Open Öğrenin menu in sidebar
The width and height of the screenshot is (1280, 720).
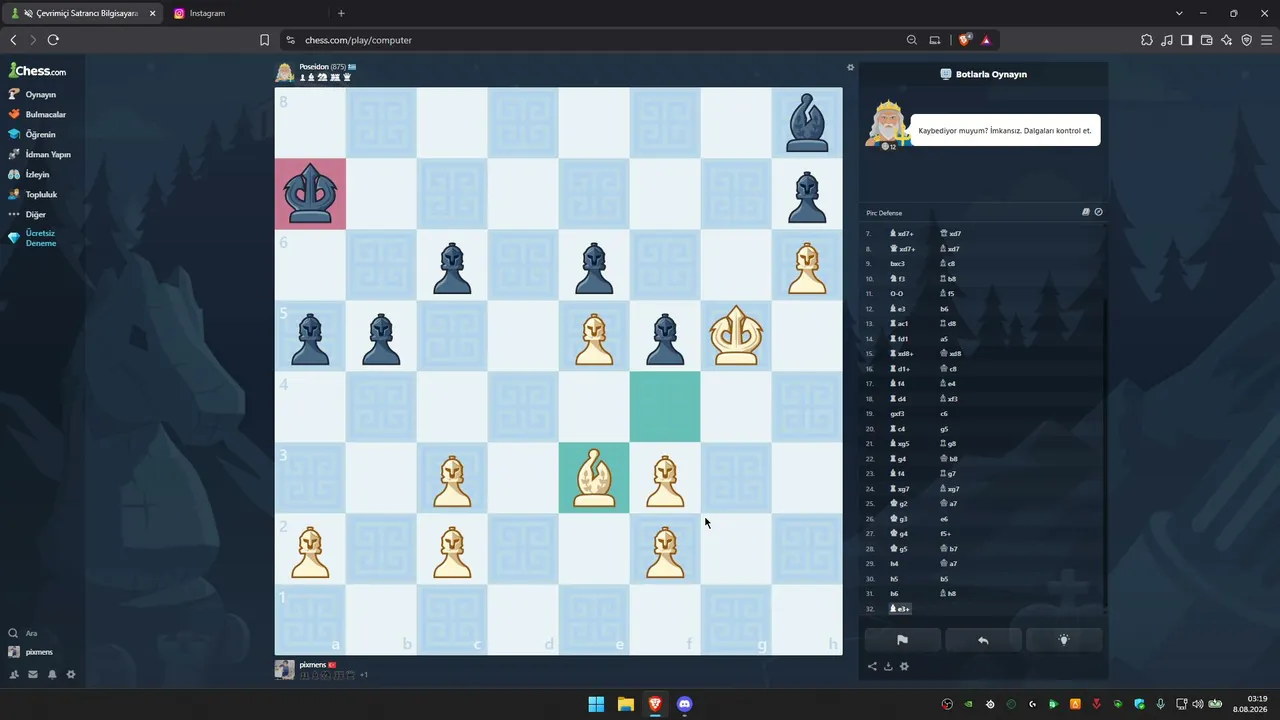[40, 134]
